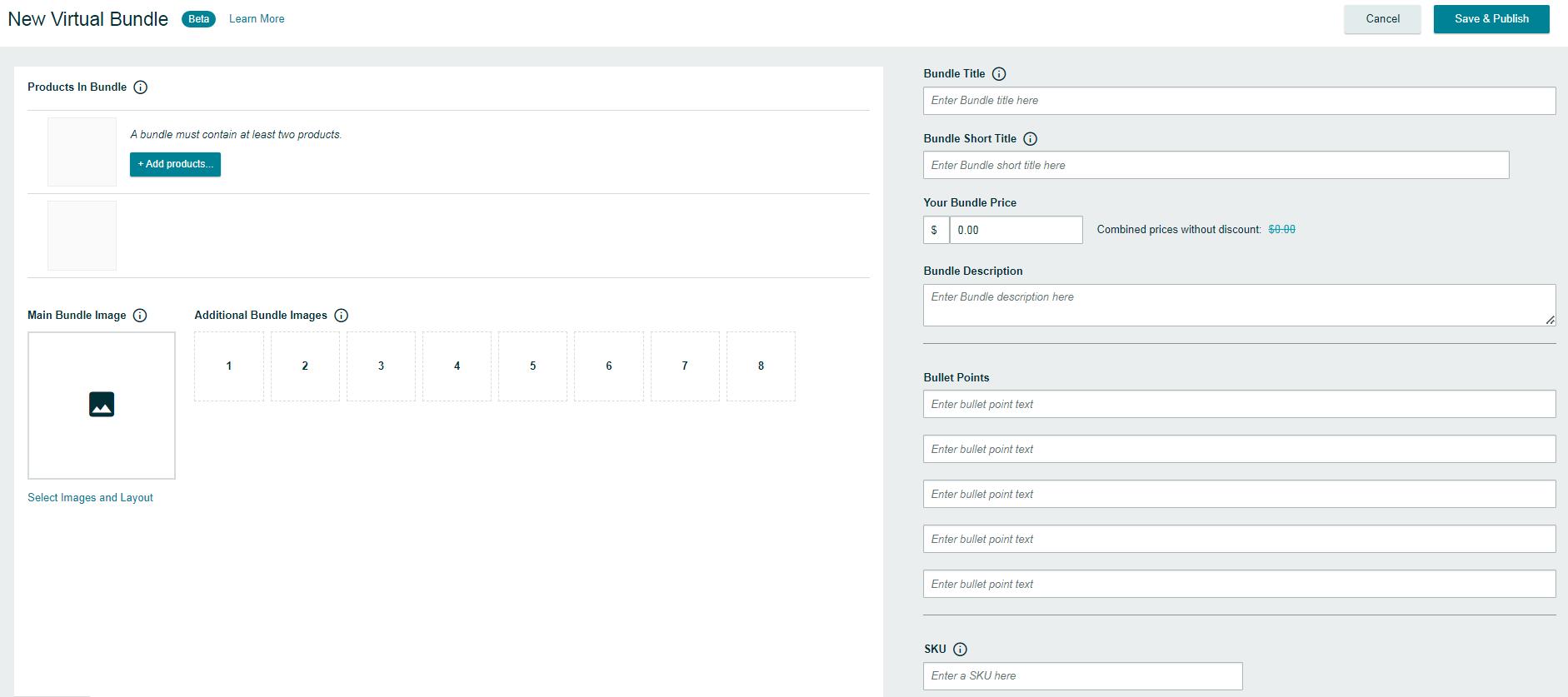Click the fifth bullet point text field
This screenshot has height=697, width=1568.
point(1239,584)
